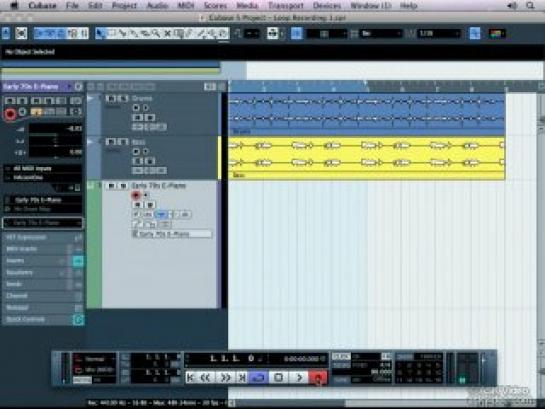Select the Line tool
Screen dimensions: 545x409
pos(201,34)
